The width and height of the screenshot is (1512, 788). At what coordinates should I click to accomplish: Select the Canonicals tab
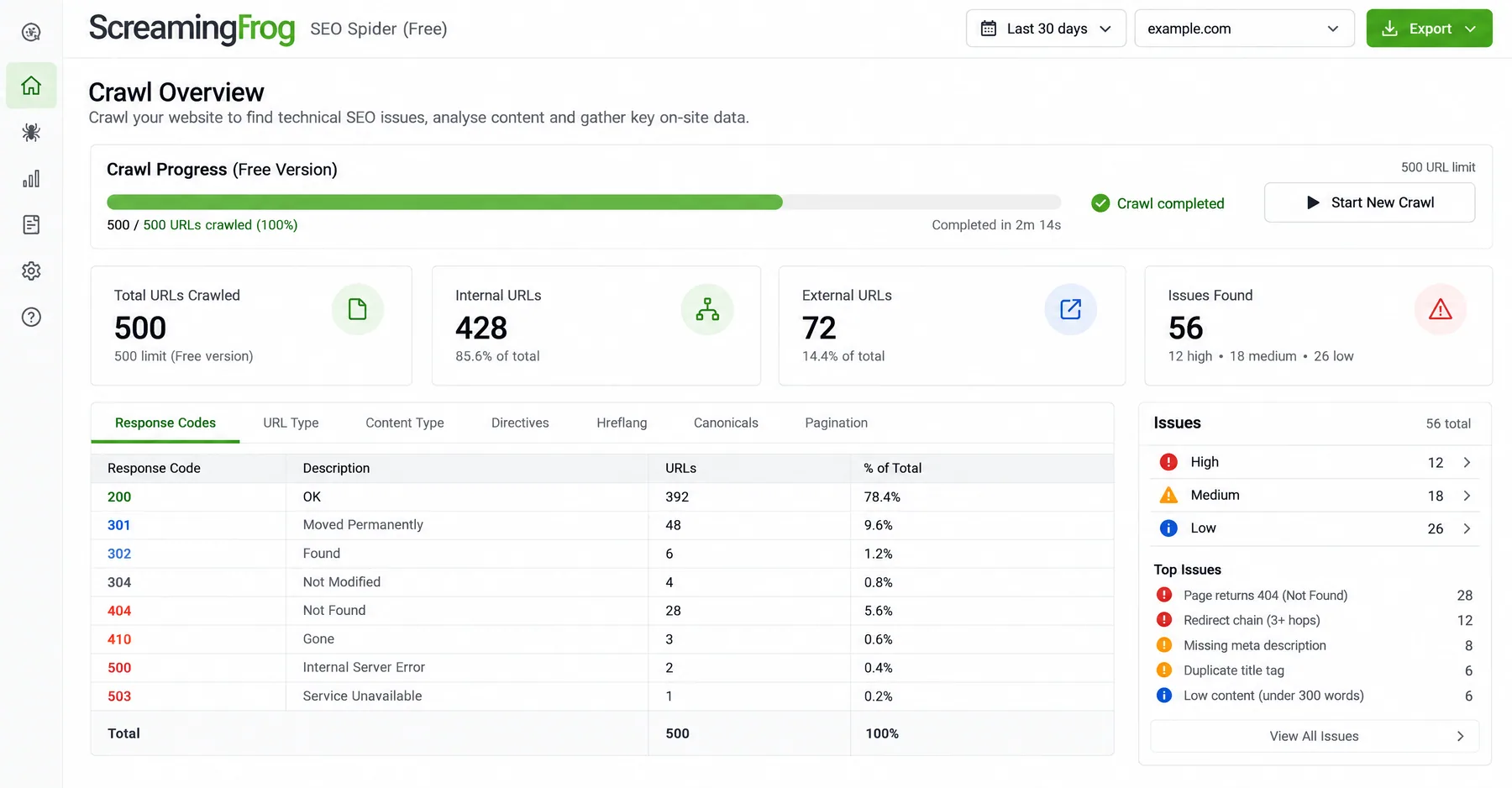tap(726, 423)
